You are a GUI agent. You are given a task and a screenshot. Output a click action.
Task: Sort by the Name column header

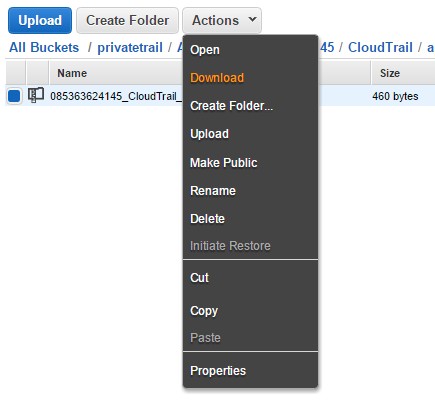(x=72, y=73)
